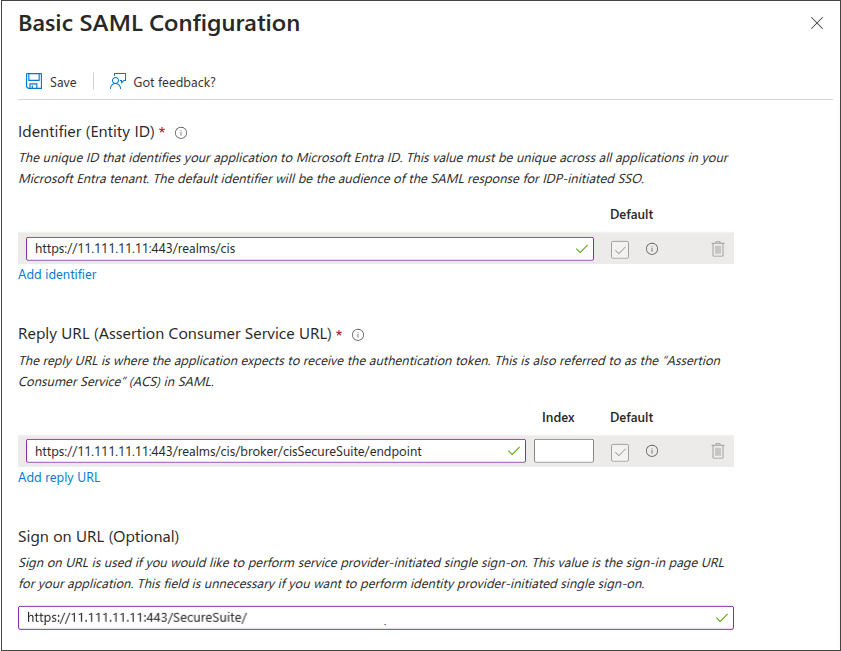Delete the realms/cis identifier with trash icon

[x=717, y=249]
